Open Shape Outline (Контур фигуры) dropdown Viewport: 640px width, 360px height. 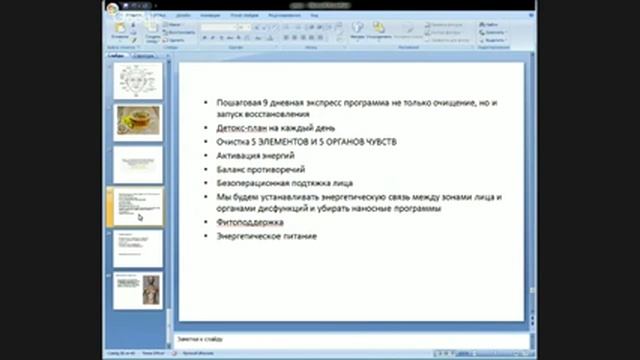coord(443,33)
